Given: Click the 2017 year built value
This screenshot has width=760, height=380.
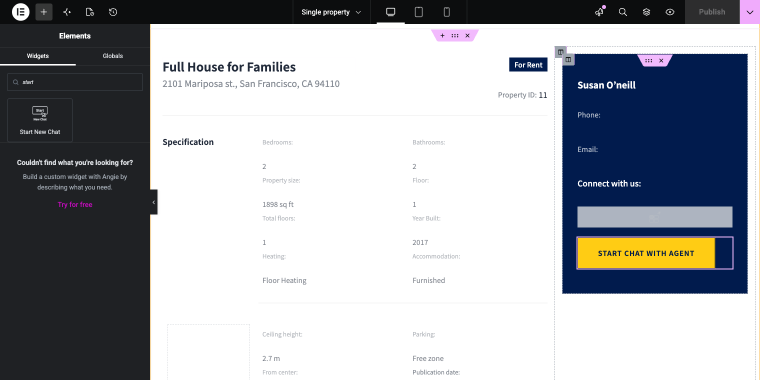Looking at the screenshot, I should [420, 242].
